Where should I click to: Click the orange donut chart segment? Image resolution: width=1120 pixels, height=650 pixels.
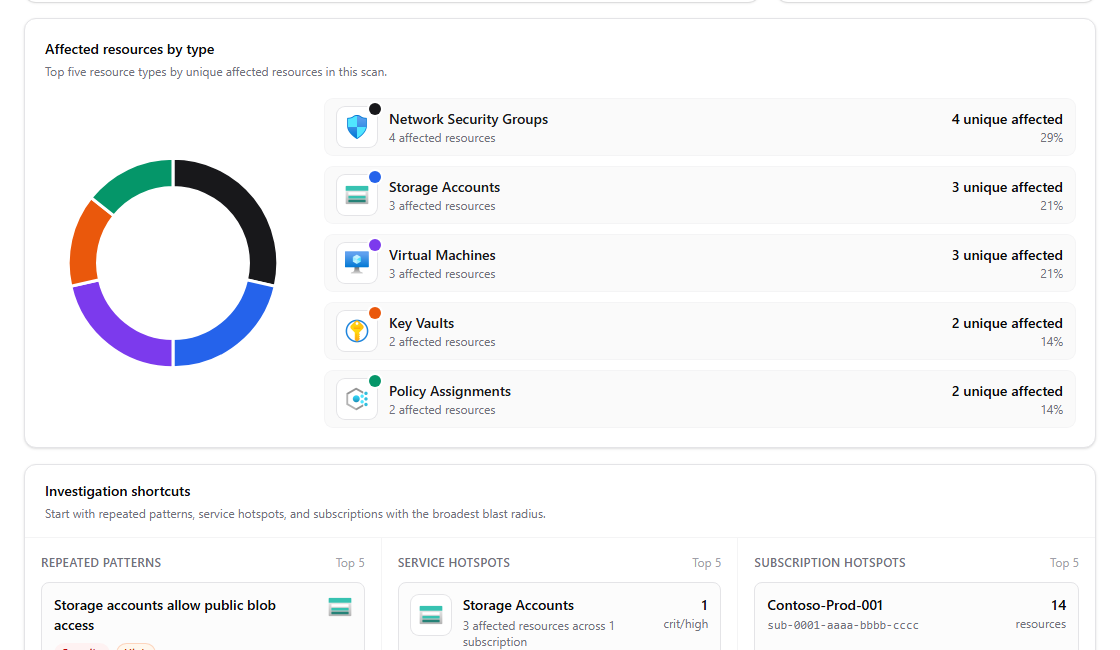(x=87, y=243)
